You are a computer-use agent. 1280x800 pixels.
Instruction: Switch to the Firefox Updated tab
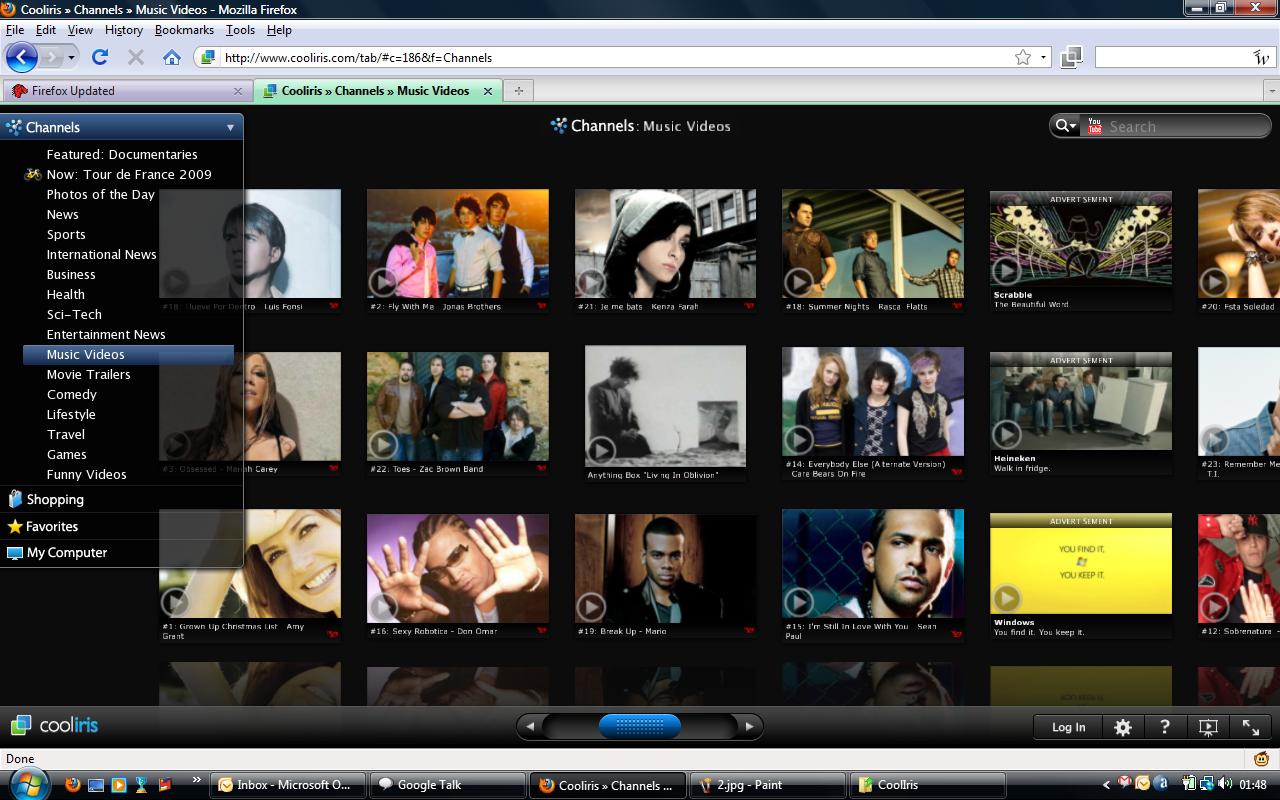pos(120,90)
